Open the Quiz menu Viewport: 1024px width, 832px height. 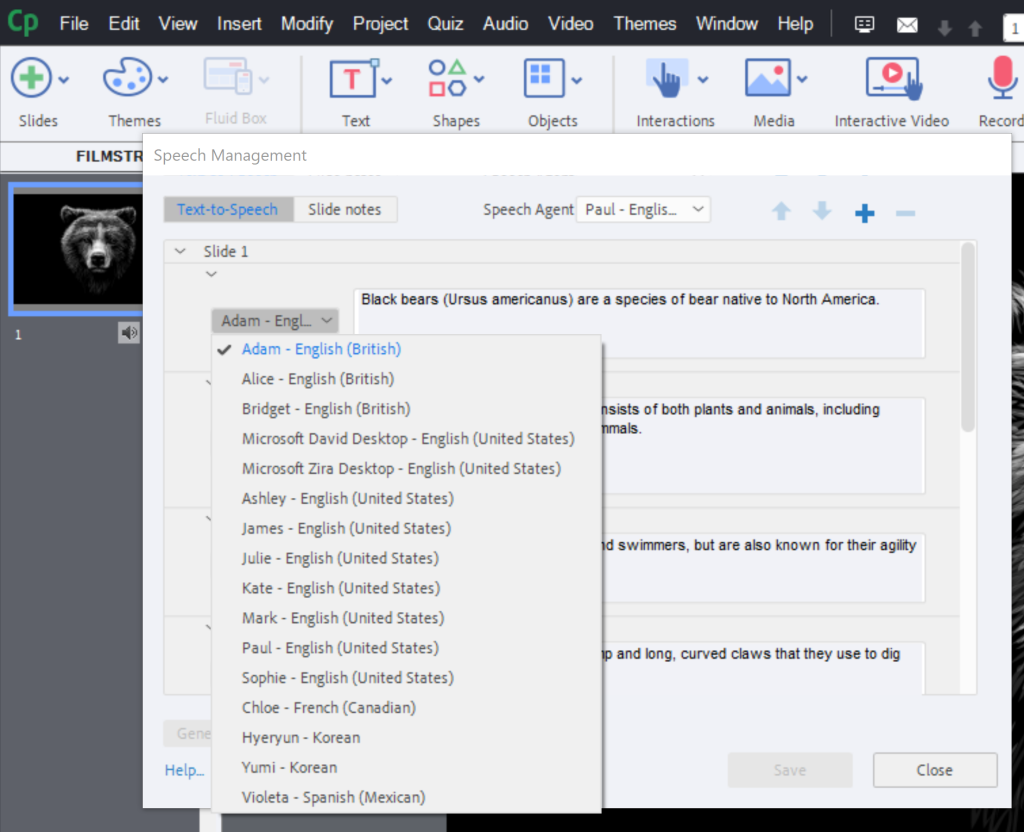(445, 23)
